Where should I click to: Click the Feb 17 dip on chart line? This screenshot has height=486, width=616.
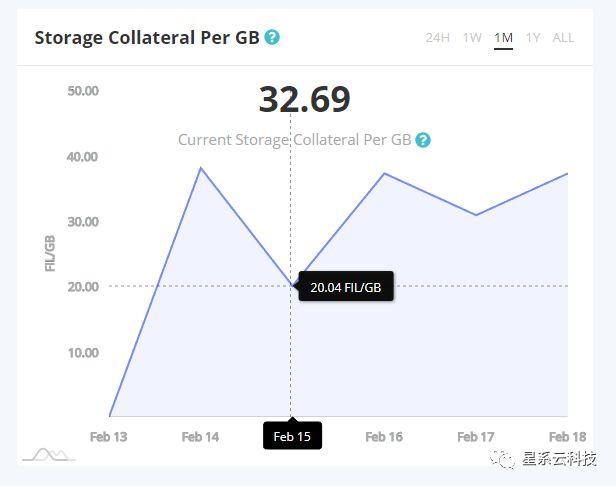(476, 215)
